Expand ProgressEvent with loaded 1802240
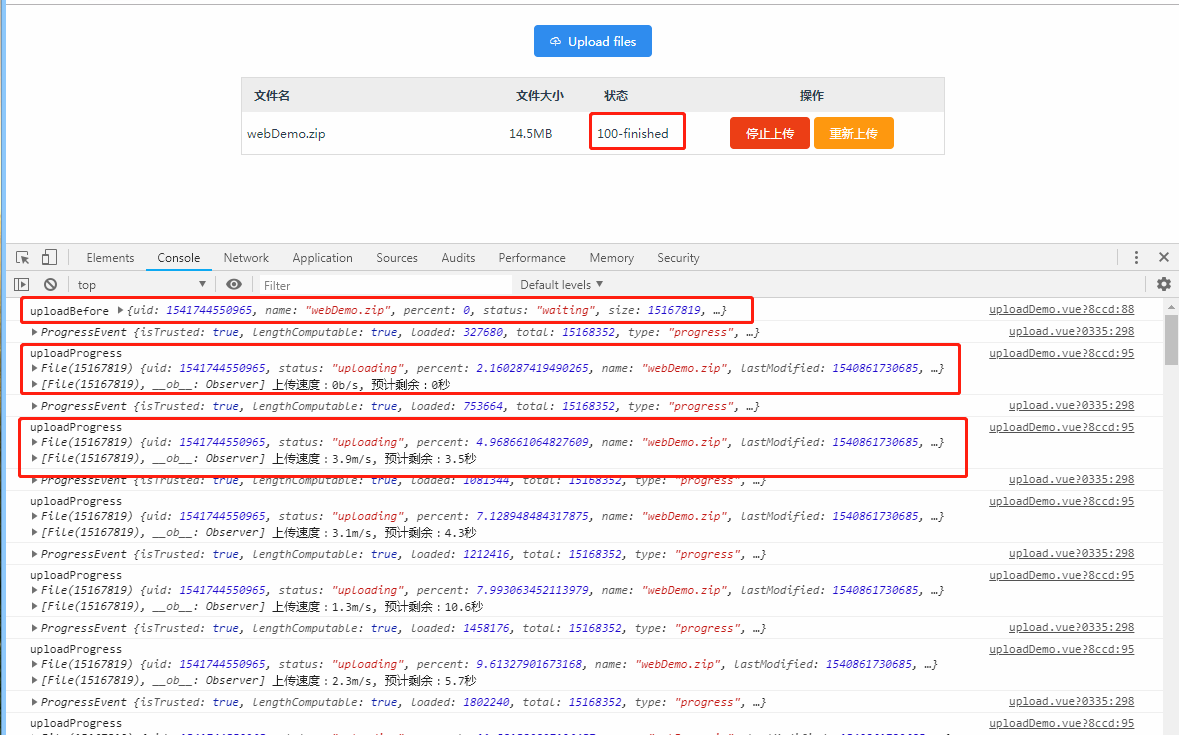This screenshot has height=735, width=1179. 35,702
